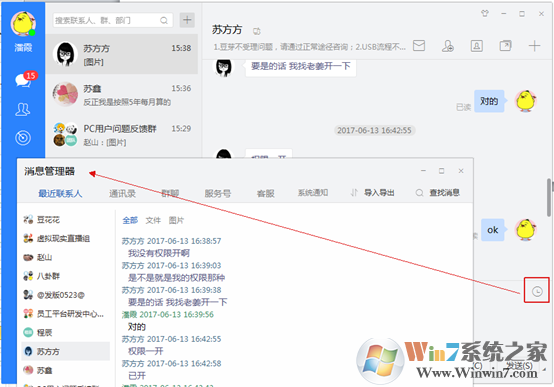Click the search contacts input field
The image size is (554, 387).
[113, 20]
